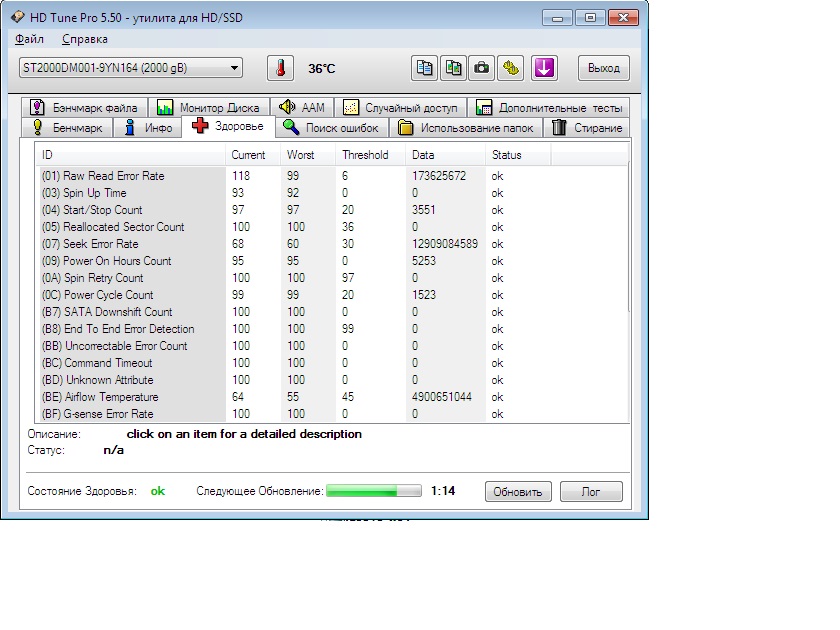
Task: Click the purple download arrow icon
Action: tap(544, 68)
